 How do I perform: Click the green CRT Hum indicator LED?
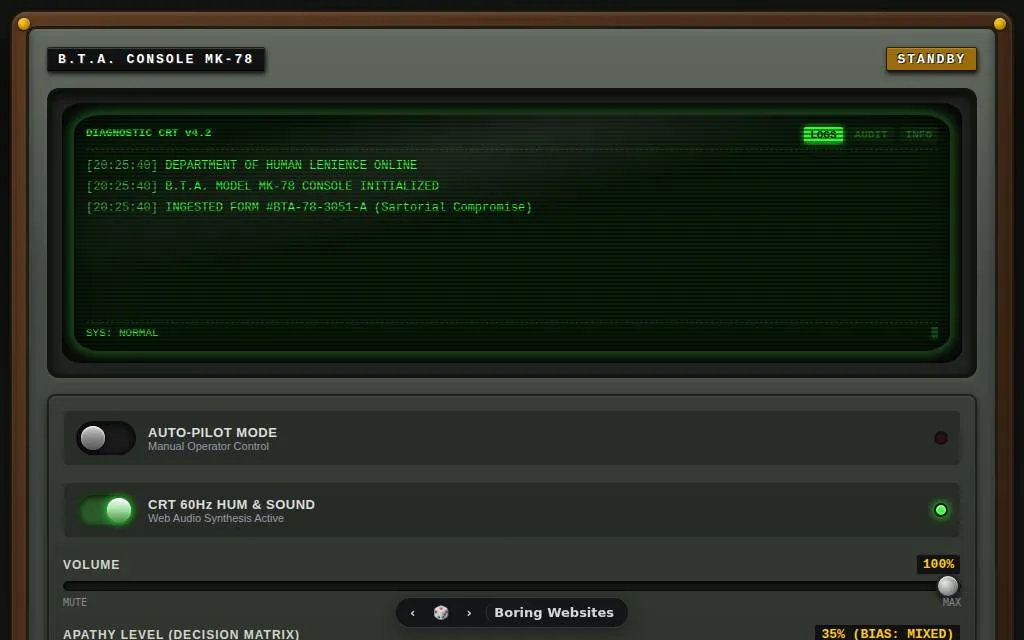(x=940, y=510)
